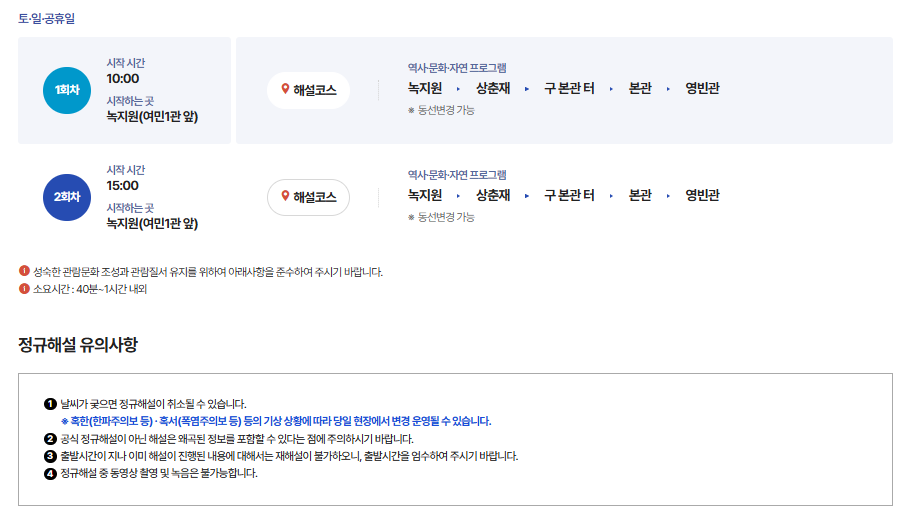
Task: Click the map pin icon in 2회차 해설코스
Action: tap(285, 196)
